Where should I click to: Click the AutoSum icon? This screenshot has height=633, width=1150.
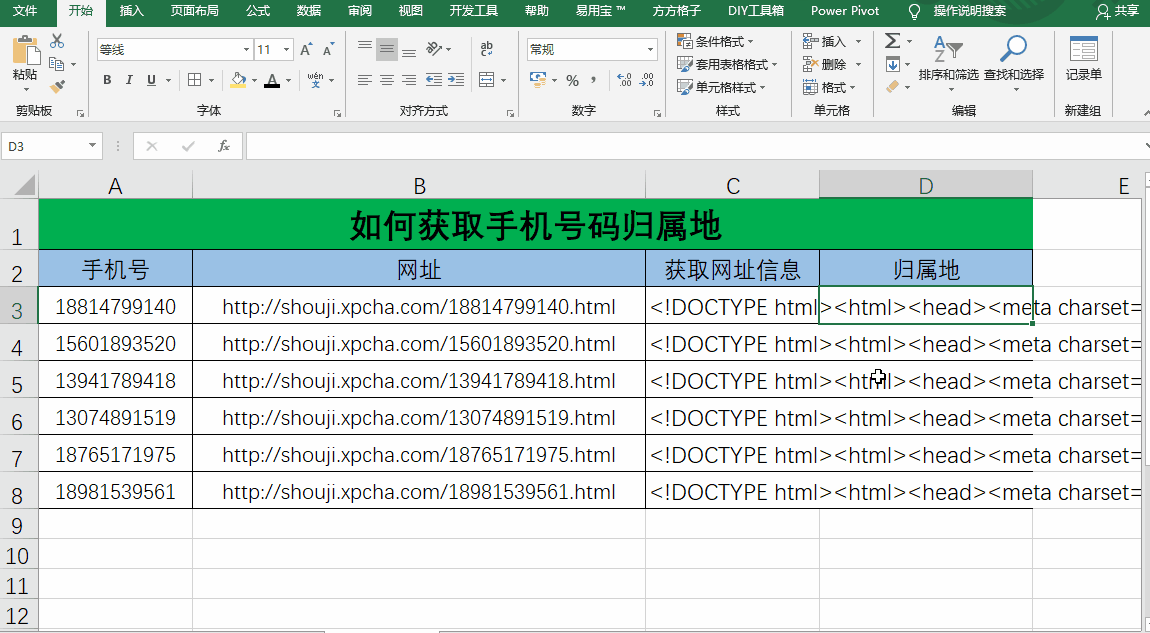click(x=893, y=40)
